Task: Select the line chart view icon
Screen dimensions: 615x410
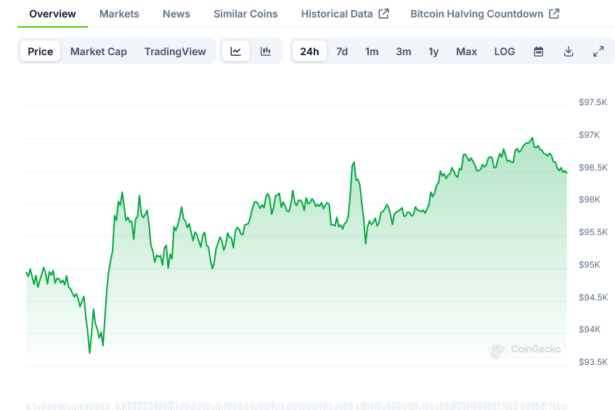Action: [x=235, y=51]
